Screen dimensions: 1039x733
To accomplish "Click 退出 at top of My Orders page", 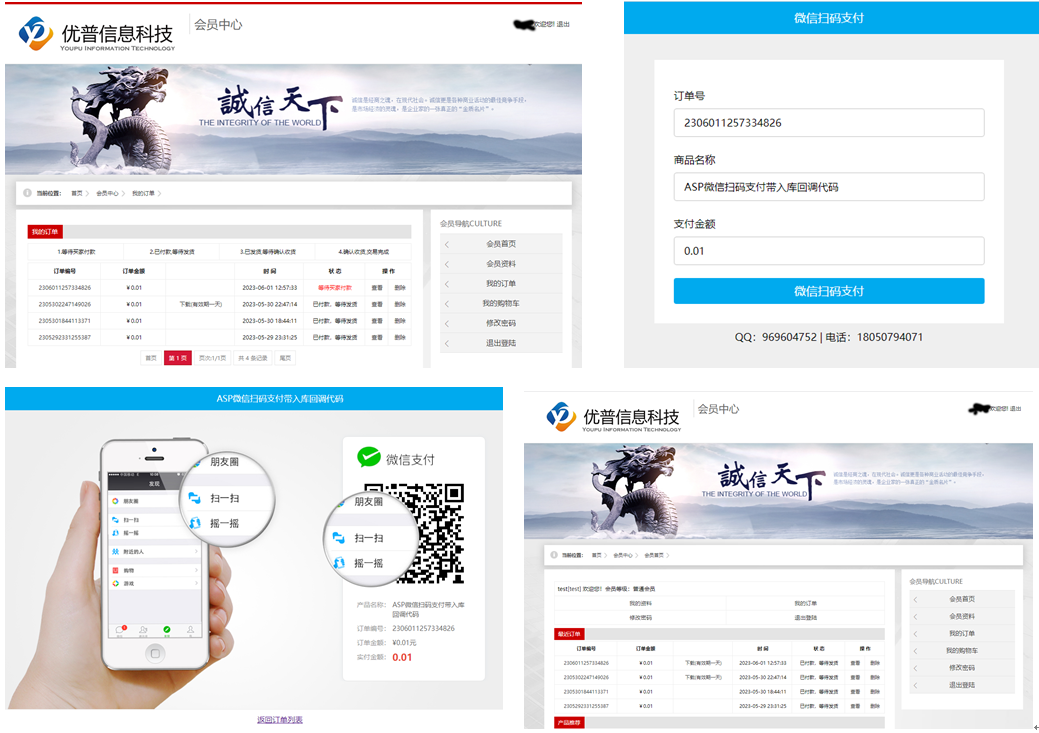I will pyautogui.click(x=563, y=25).
